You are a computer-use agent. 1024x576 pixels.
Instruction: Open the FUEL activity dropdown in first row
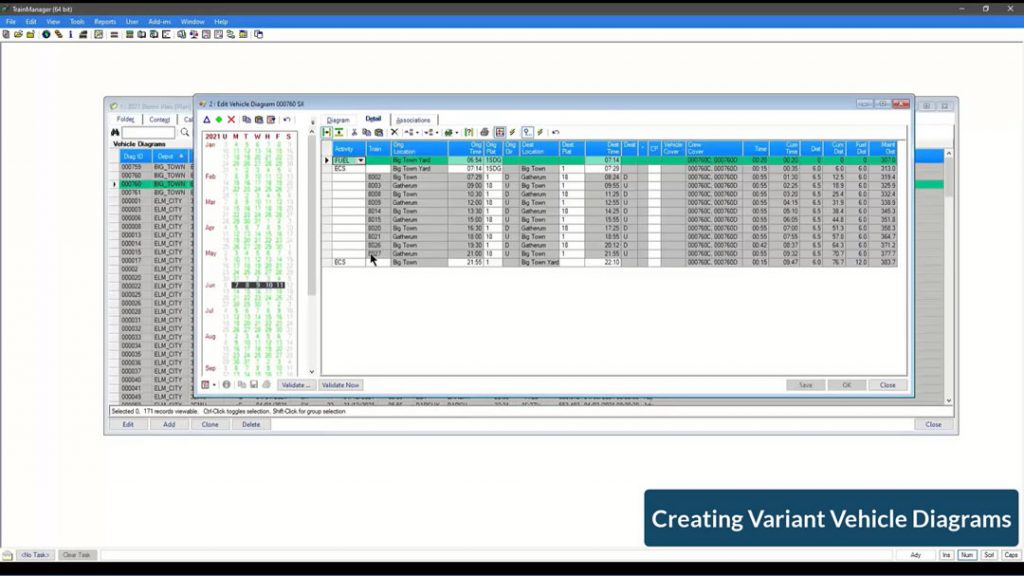361,160
